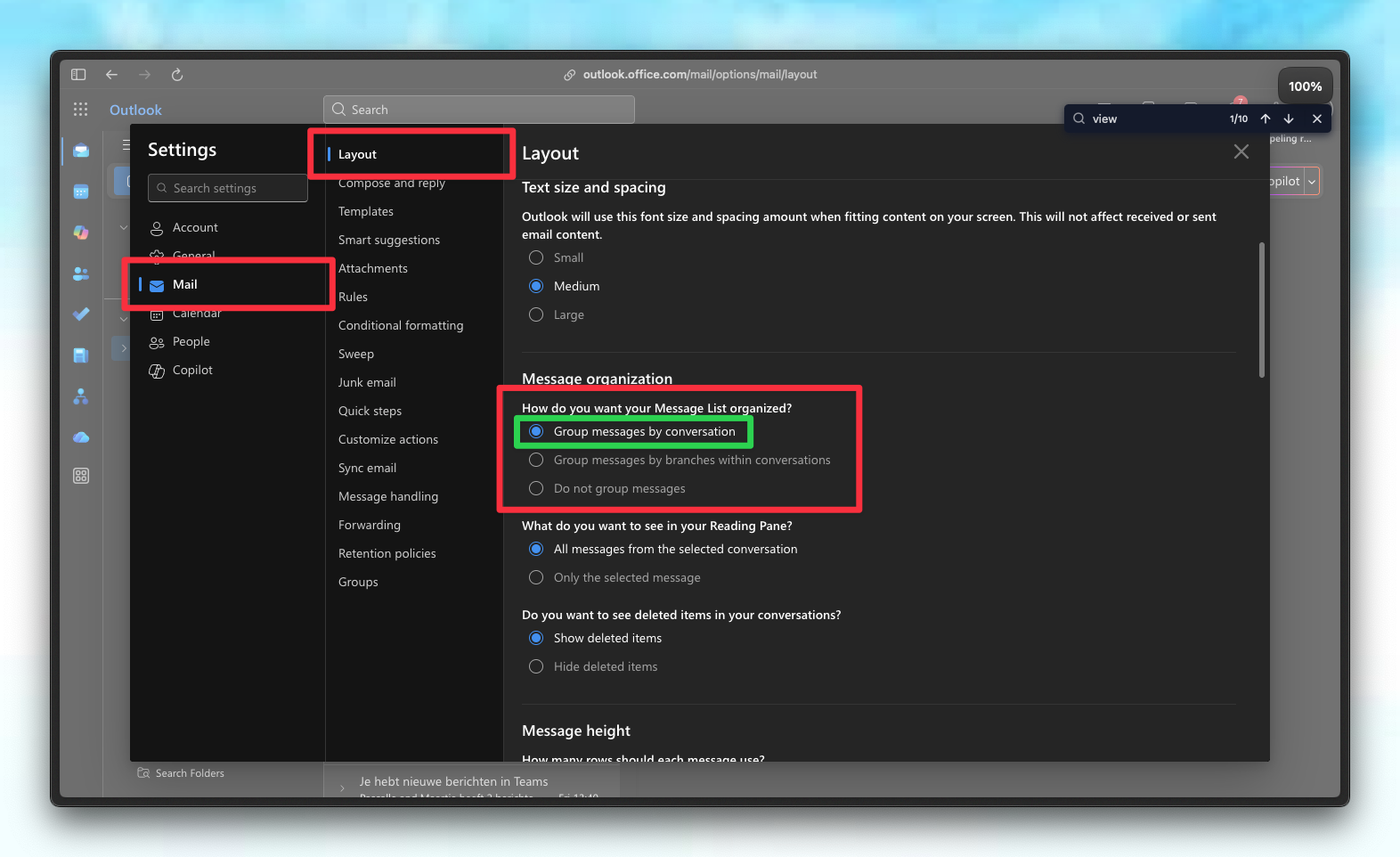Open Mail from the left app rail

(x=81, y=150)
